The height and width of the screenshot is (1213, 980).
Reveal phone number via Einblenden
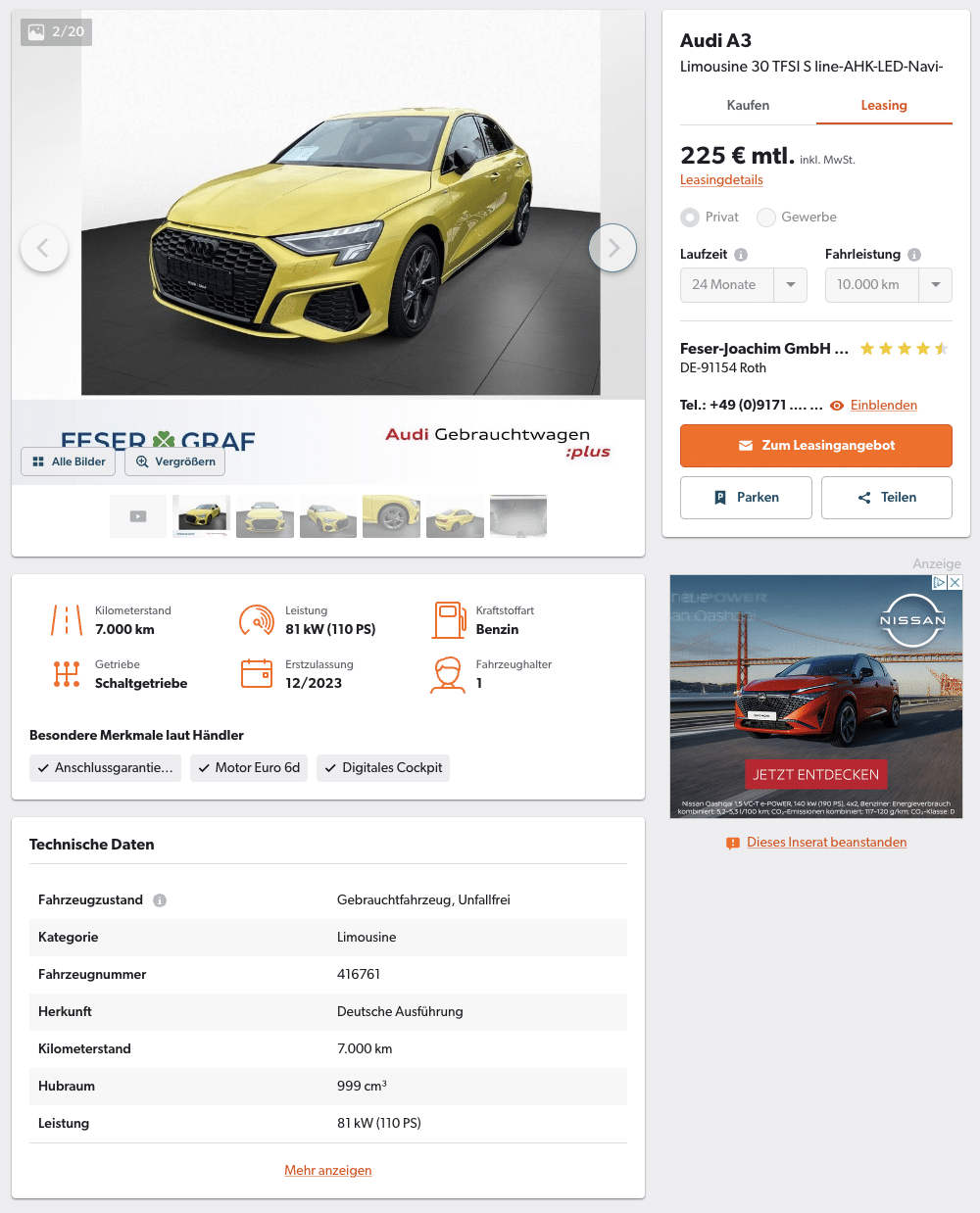[884, 406]
